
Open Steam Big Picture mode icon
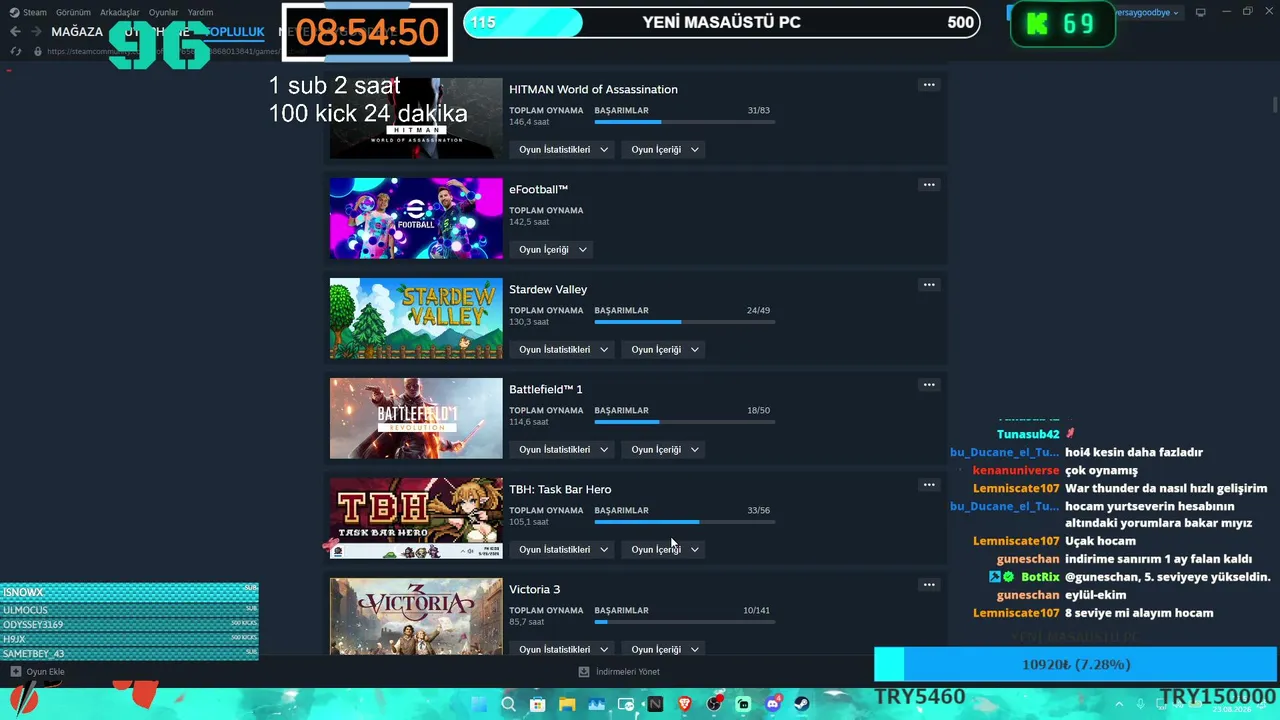pyautogui.click(x=1200, y=12)
